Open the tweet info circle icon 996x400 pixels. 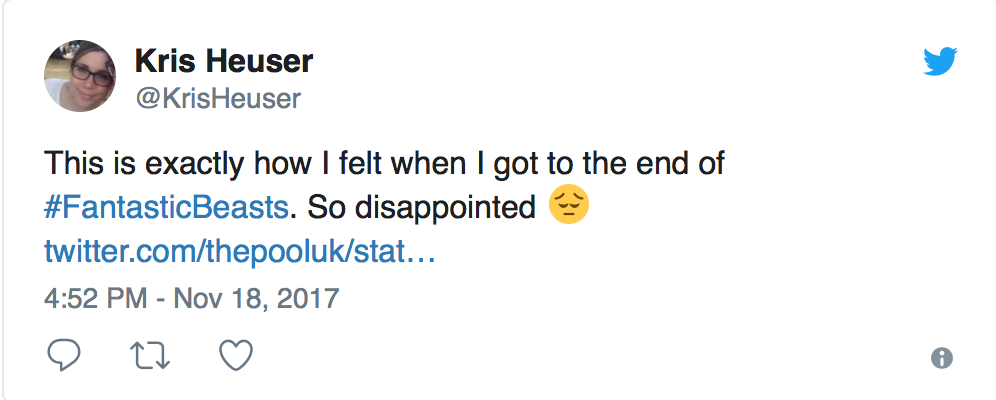coord(941,358)
